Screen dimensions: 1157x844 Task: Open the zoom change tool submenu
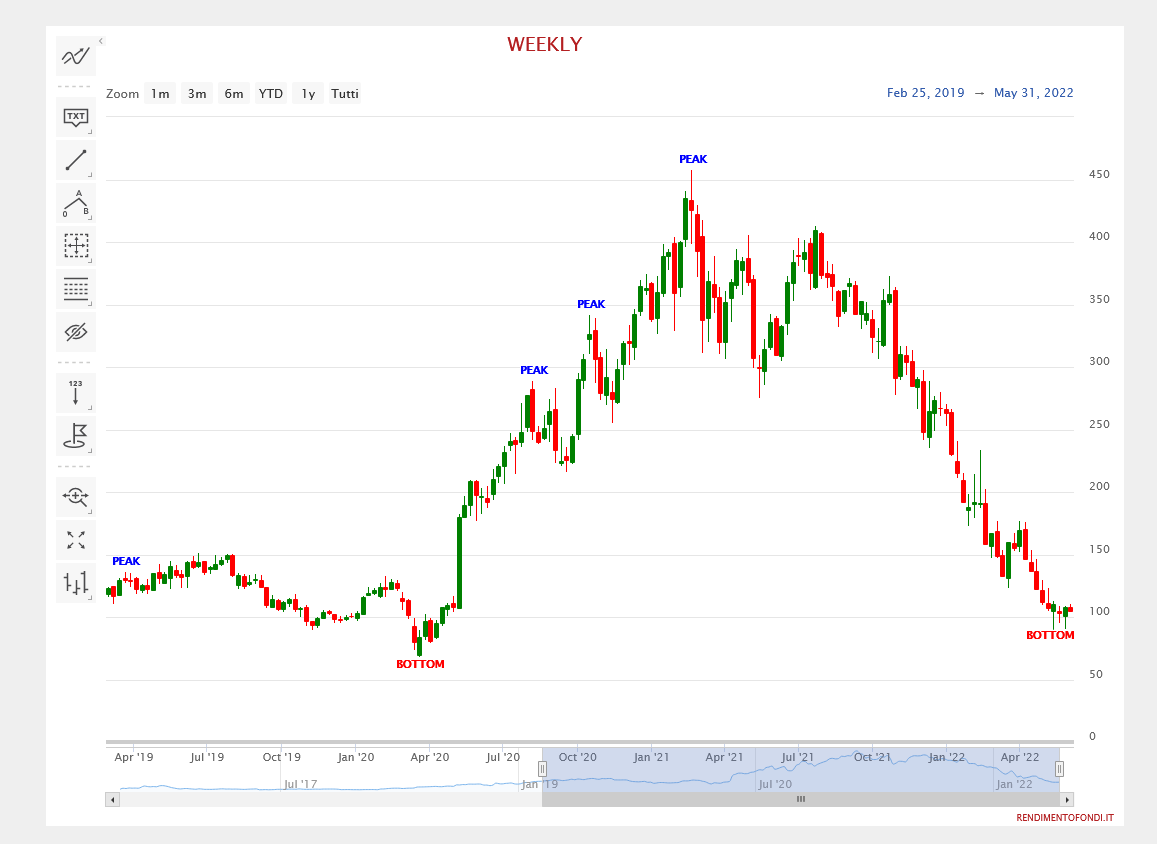(76, 496)
